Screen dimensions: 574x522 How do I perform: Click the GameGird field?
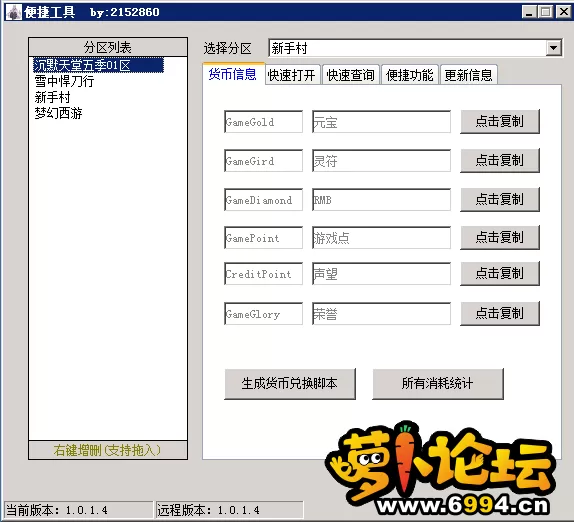[264, 160]
